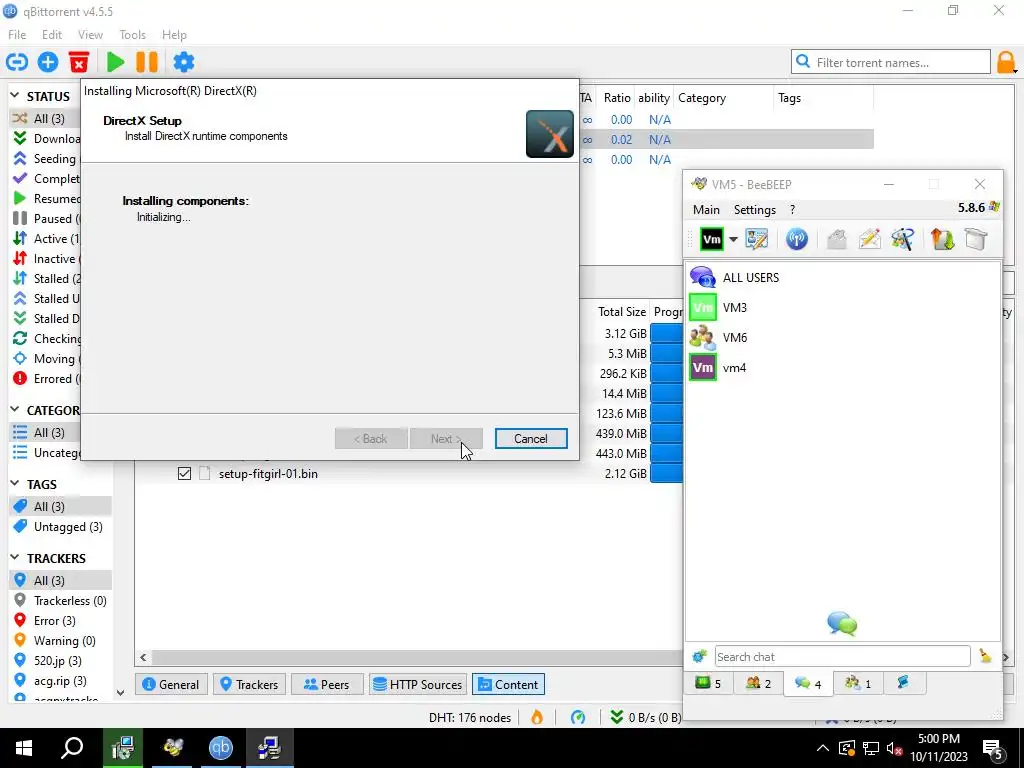The width and height of the screenshot is (1024, 768).
Task: Open qBittorrent Help menu
Action: pyautogui.click(x=174, y=35)
